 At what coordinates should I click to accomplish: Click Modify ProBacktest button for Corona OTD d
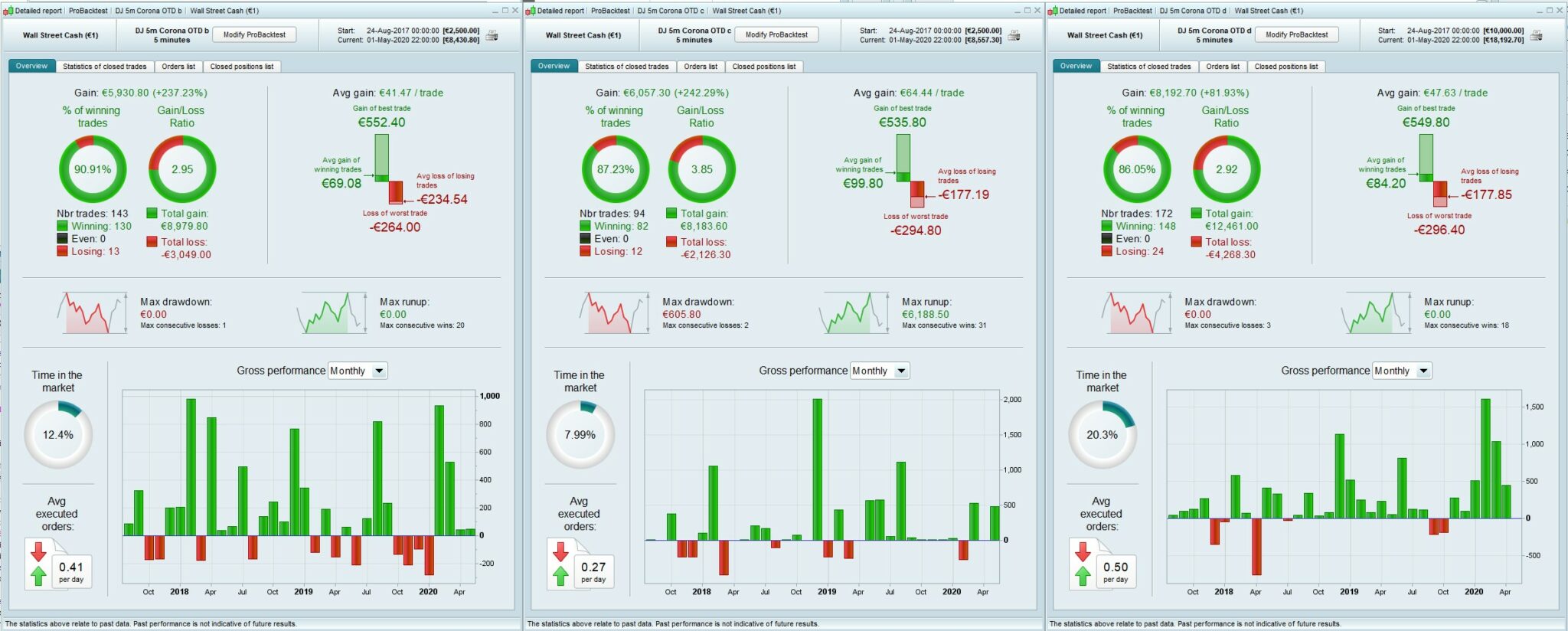(x=1297, y=34)
